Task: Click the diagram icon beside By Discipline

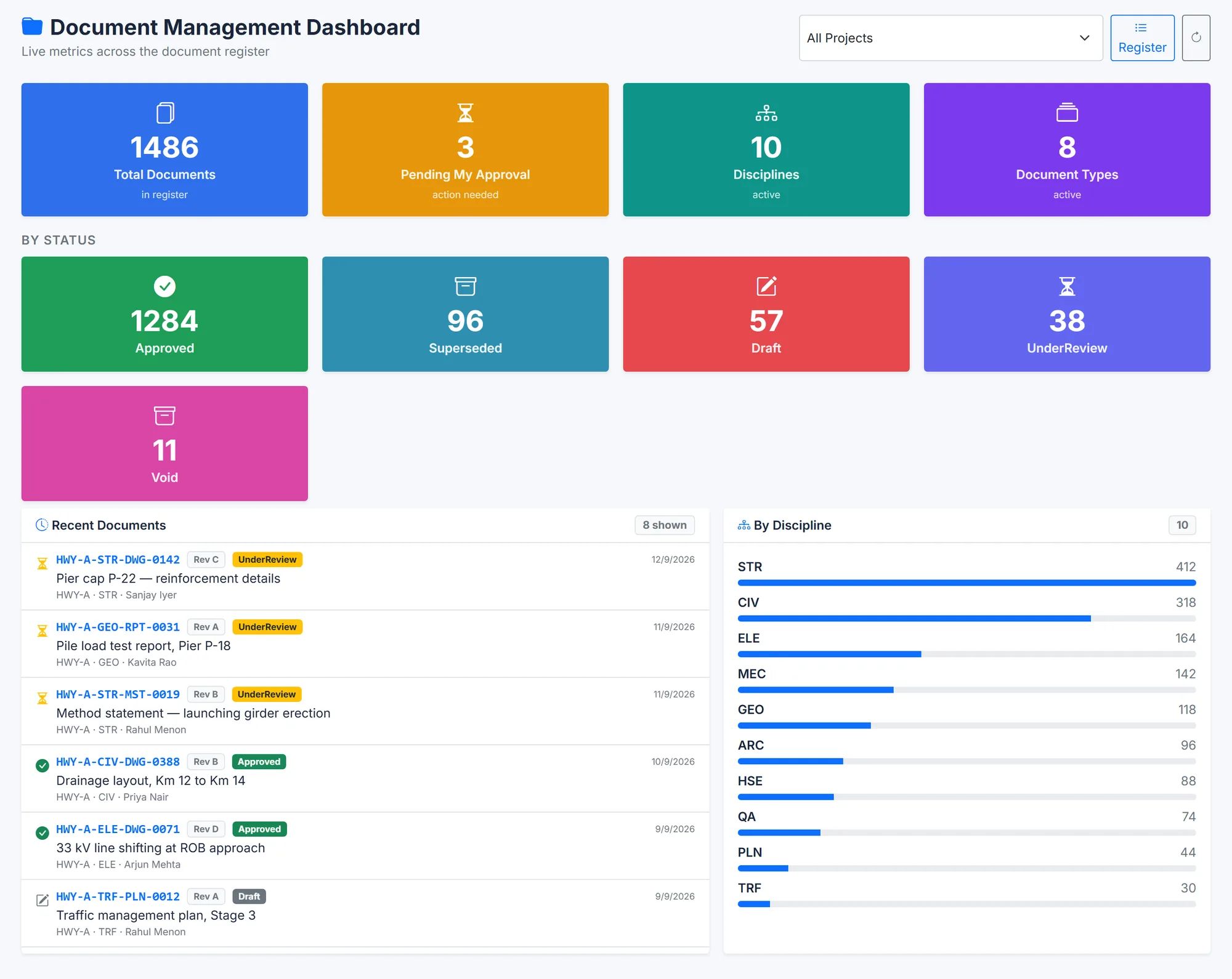Action: (x=744, y=525)
